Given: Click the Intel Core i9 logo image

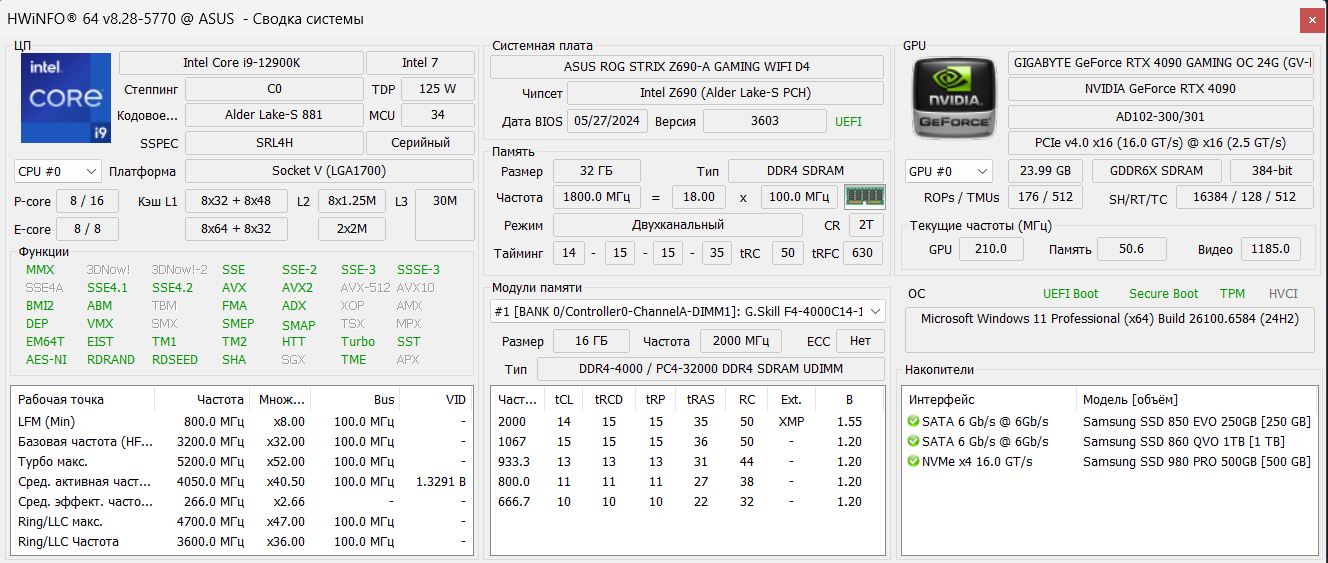Looking at the screenshot, I should [66, 98].
